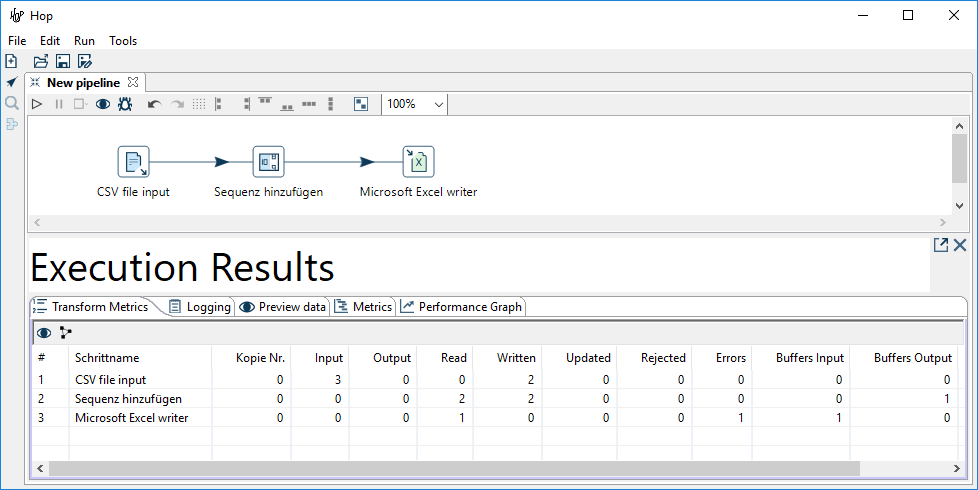
Task: Click the hop arrow toward the Excel writer
Action: (x=367, y=162)
